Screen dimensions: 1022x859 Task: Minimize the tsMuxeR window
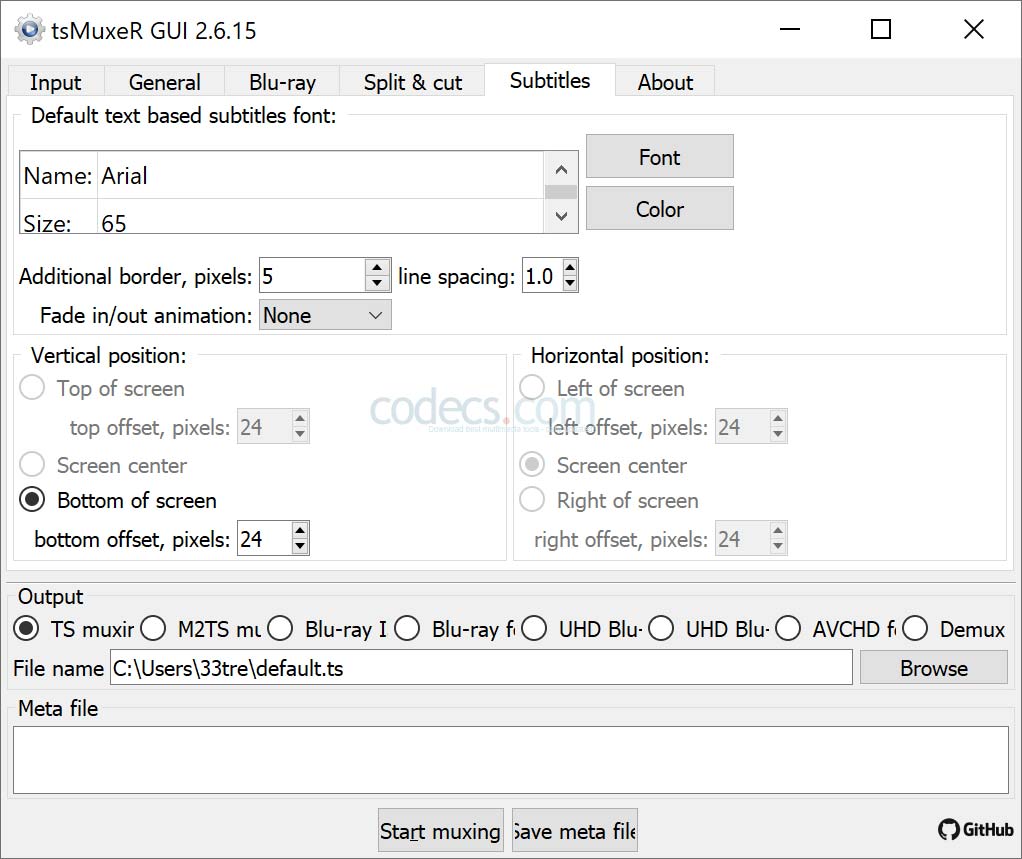pyautogui.click(x=789, y=29)
